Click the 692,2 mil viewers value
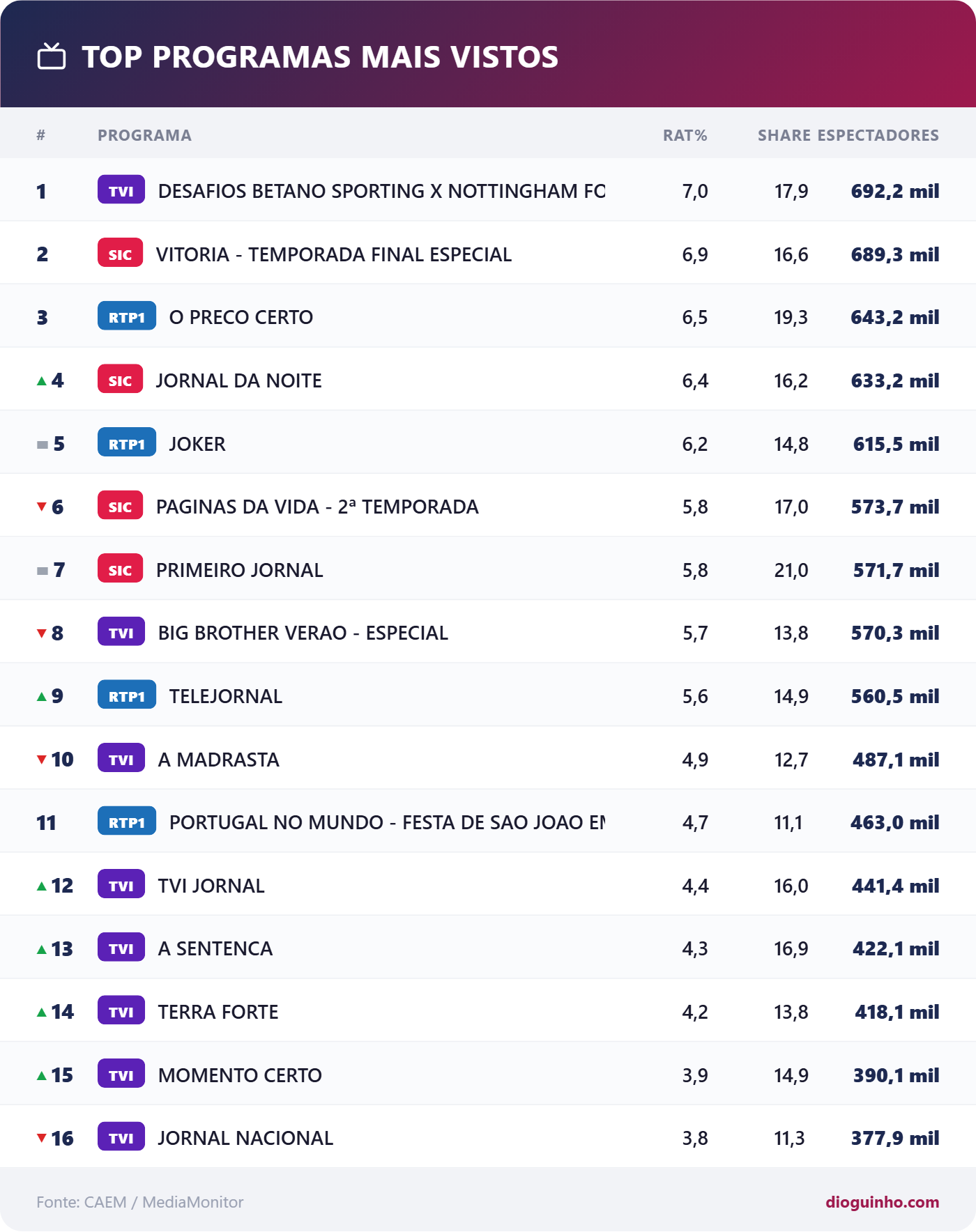 click(x=895, y=191)
